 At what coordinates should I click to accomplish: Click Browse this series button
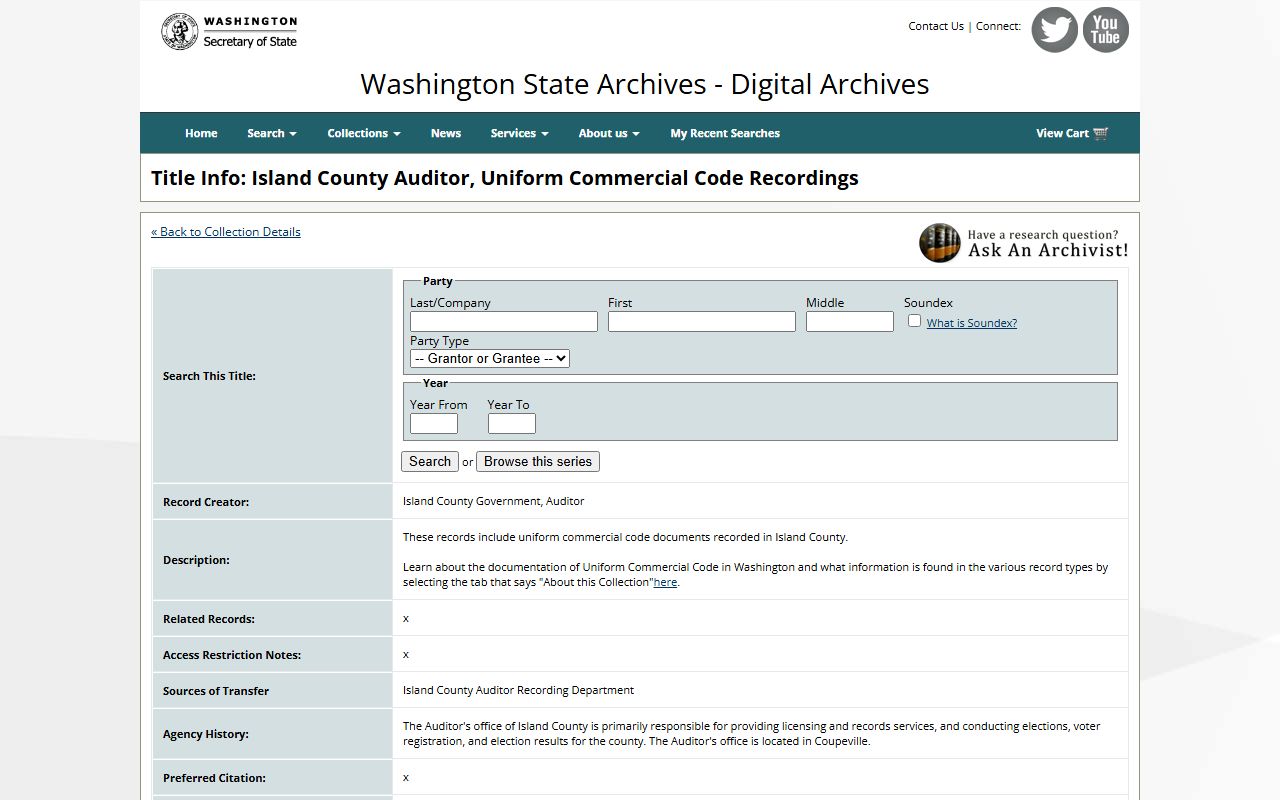(538, 461)
